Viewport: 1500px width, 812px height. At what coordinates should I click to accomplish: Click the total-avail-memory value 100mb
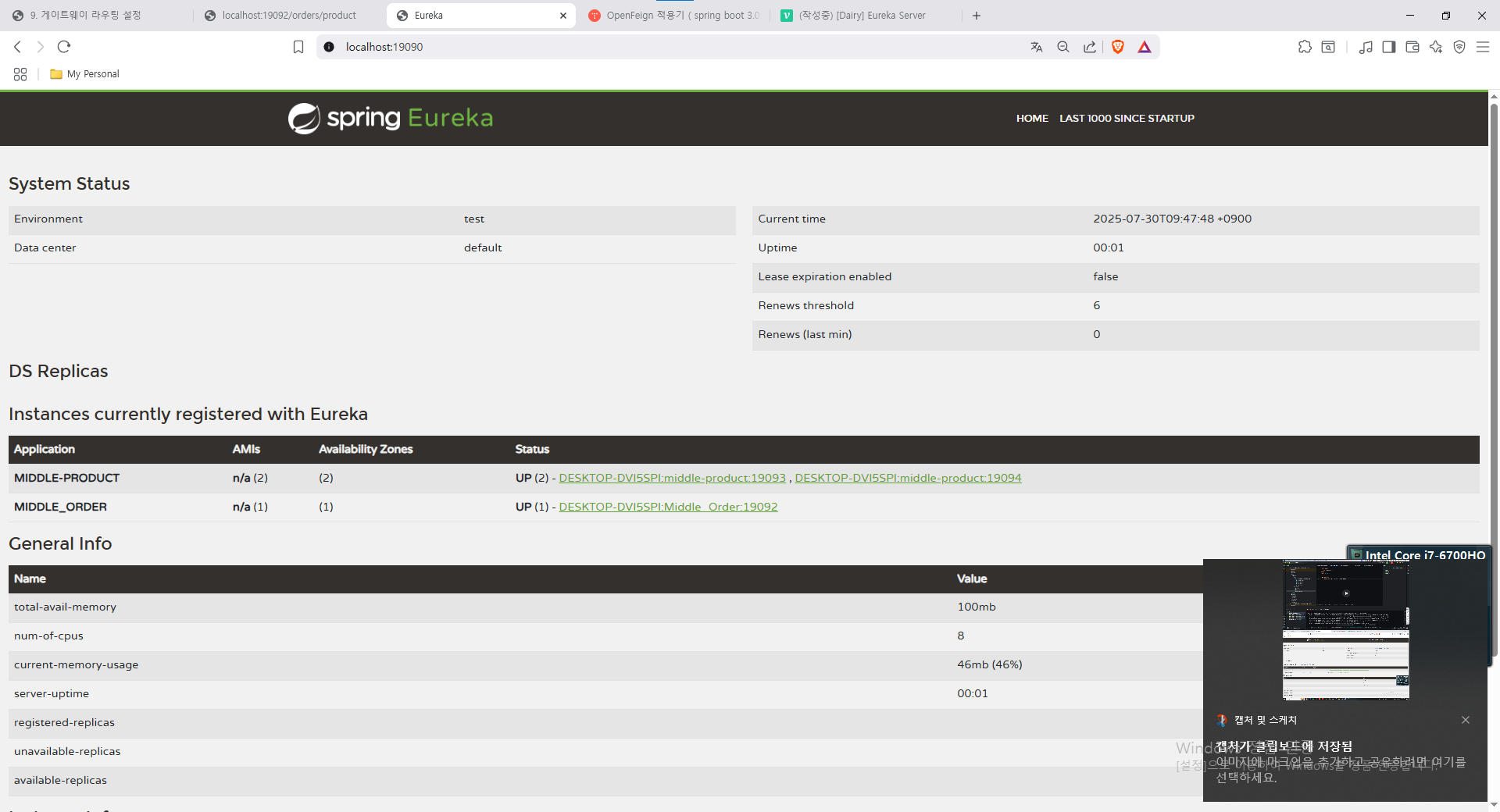[977, 607]
